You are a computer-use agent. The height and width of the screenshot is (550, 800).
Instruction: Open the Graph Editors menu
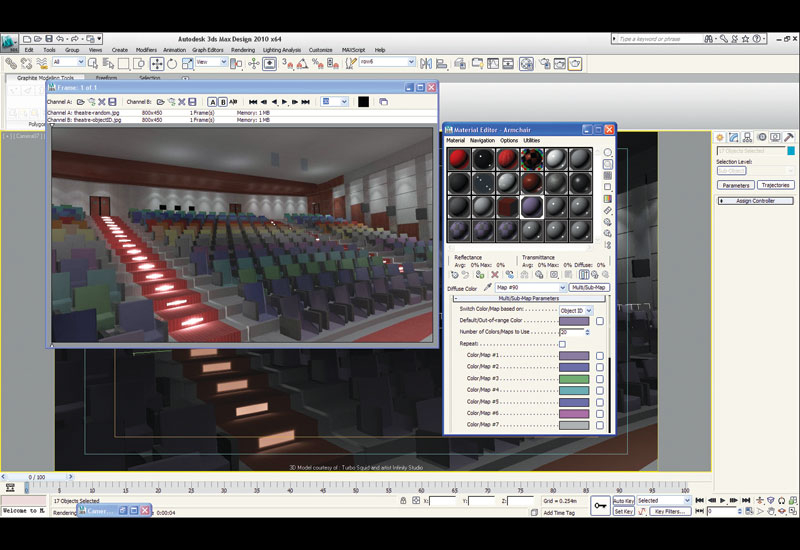pos(208,50)
